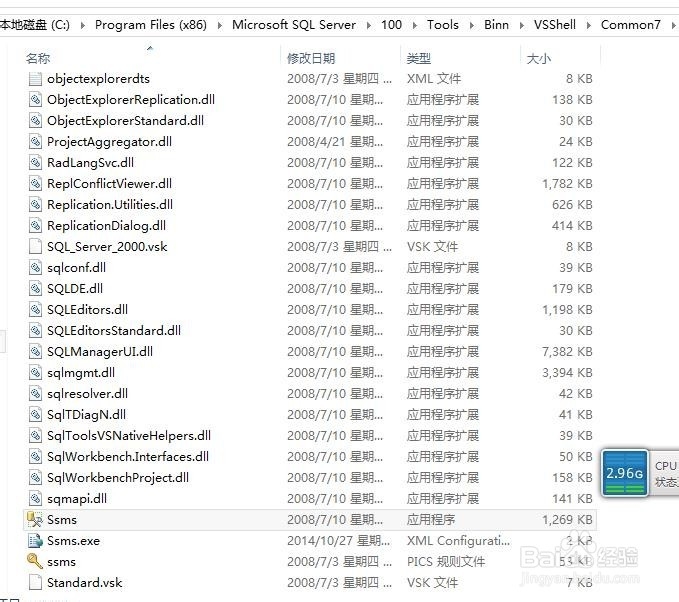679x602 pixels.
Task: Click the ProjectAggregator.dll file icon
Action: [35, 142]
